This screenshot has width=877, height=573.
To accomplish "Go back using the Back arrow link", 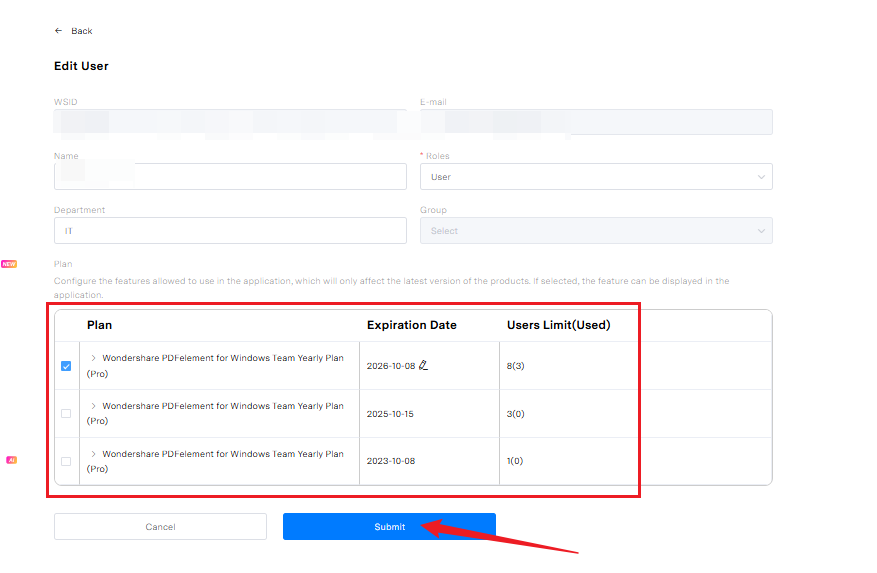I will point(73,31).
